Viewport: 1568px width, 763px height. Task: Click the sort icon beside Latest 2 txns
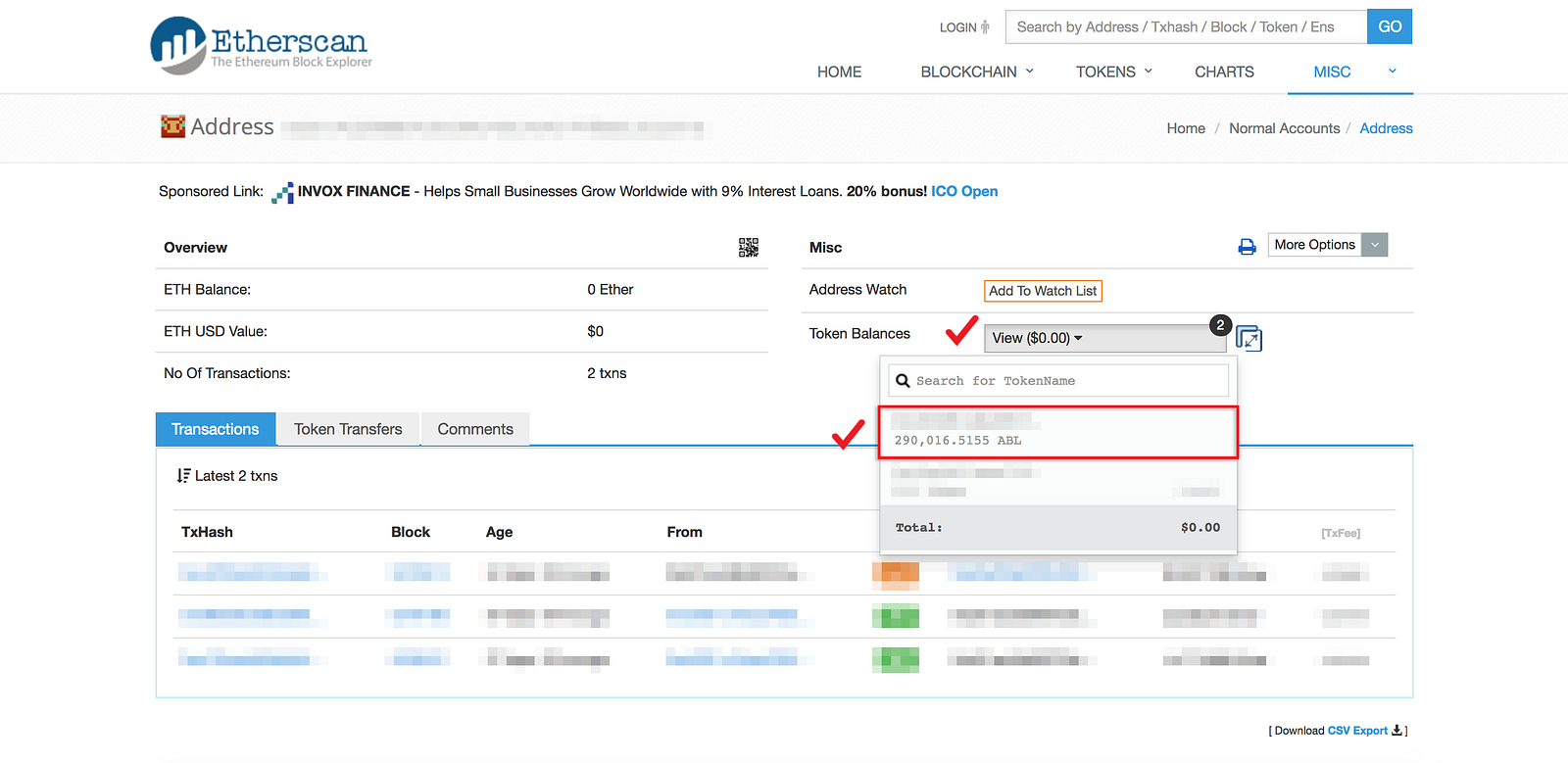tap(183, 476)
